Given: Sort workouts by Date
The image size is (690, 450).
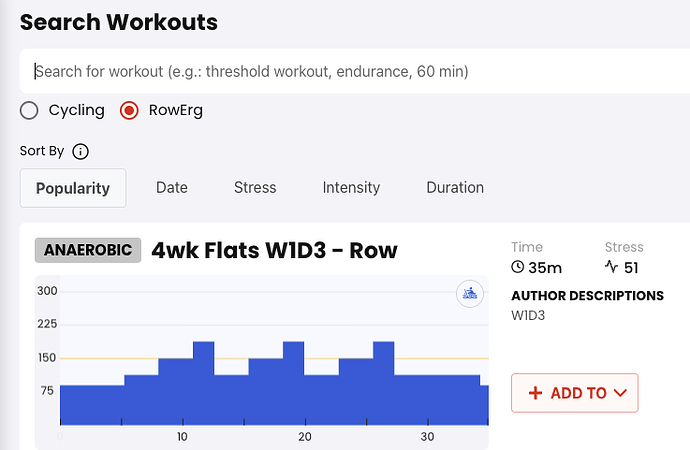Looking at the screenshot, I should point(172,188).
